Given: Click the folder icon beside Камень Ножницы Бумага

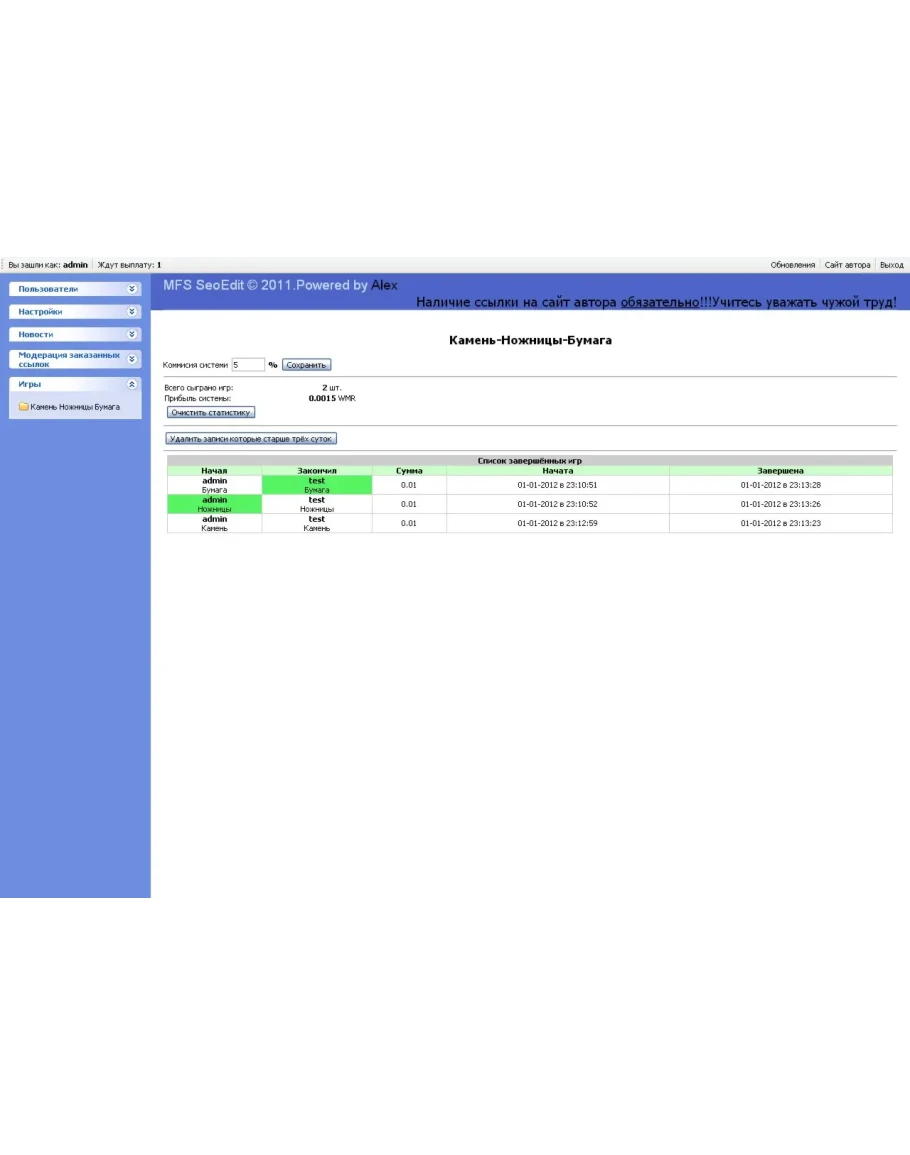Looking at the screenshot, I should click(23, 407).
